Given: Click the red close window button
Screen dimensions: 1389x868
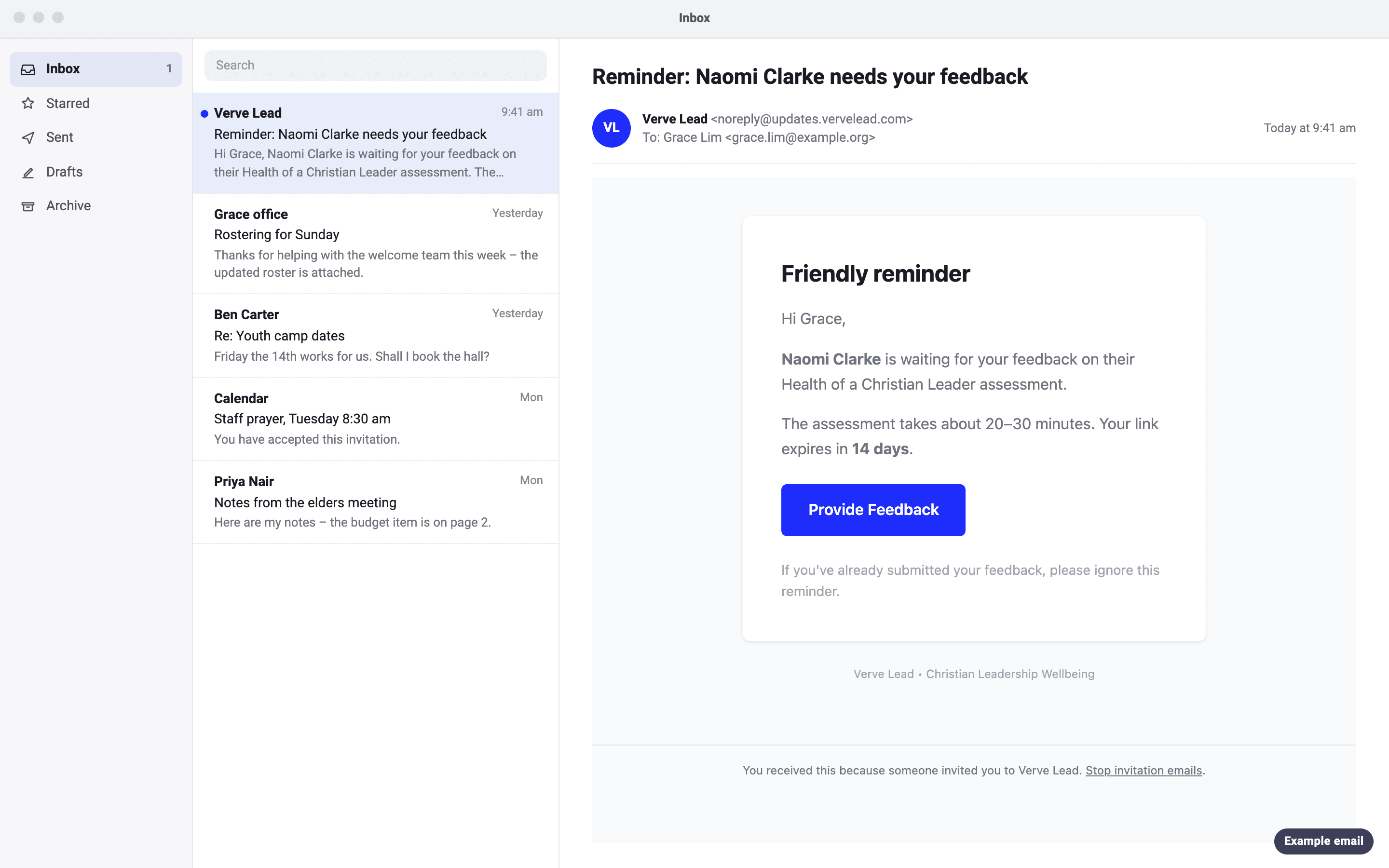Looking at the screenshot, I should (x=19, y=17).
